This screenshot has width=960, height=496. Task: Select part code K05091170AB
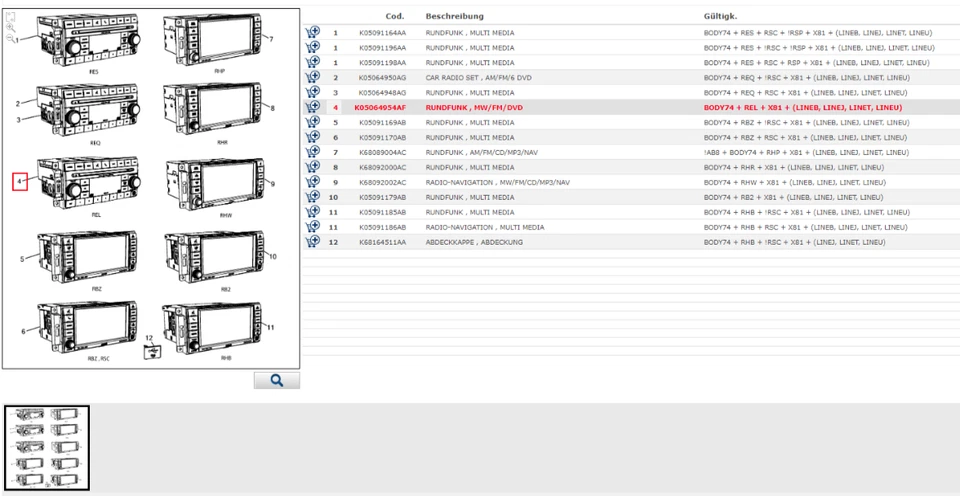pos(382,138)
